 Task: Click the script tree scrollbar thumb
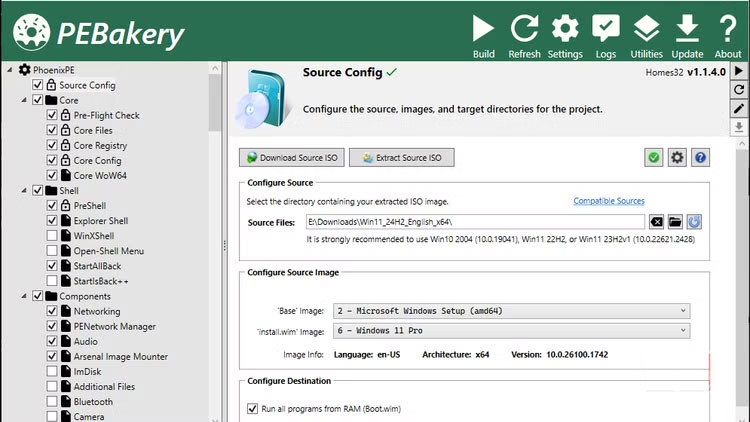(x=215, y=102)
